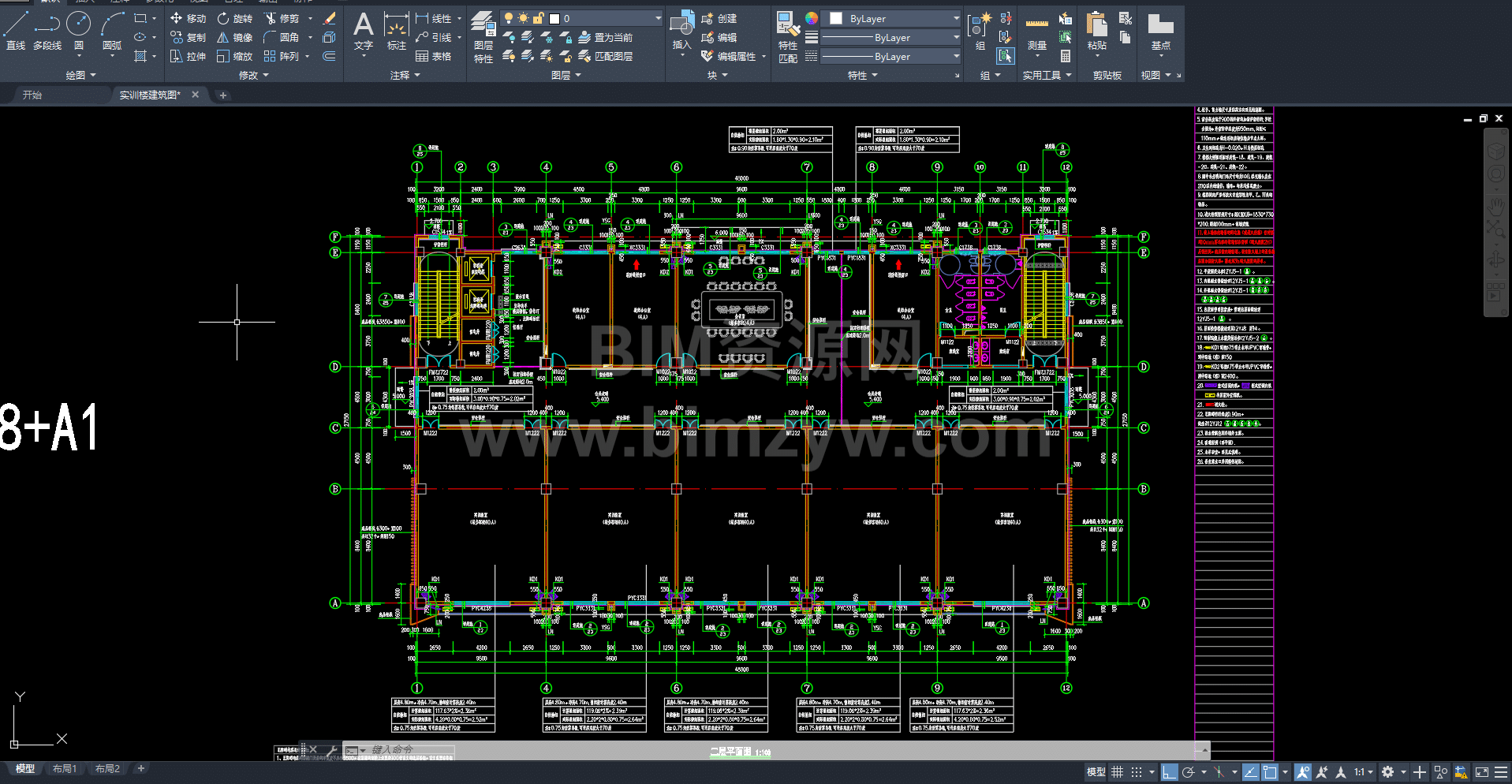
Task: Choose the 镜像 (Mirror) tool
Action: 235,37
